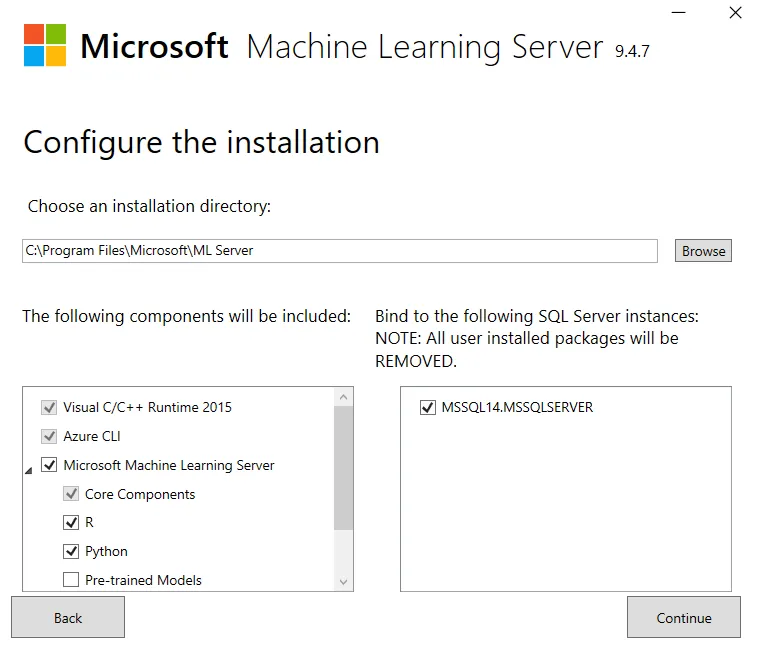Screen dimensions: 757x655
Task: Click the 9.4.7 version number
Action: click(x=632, y=51)
